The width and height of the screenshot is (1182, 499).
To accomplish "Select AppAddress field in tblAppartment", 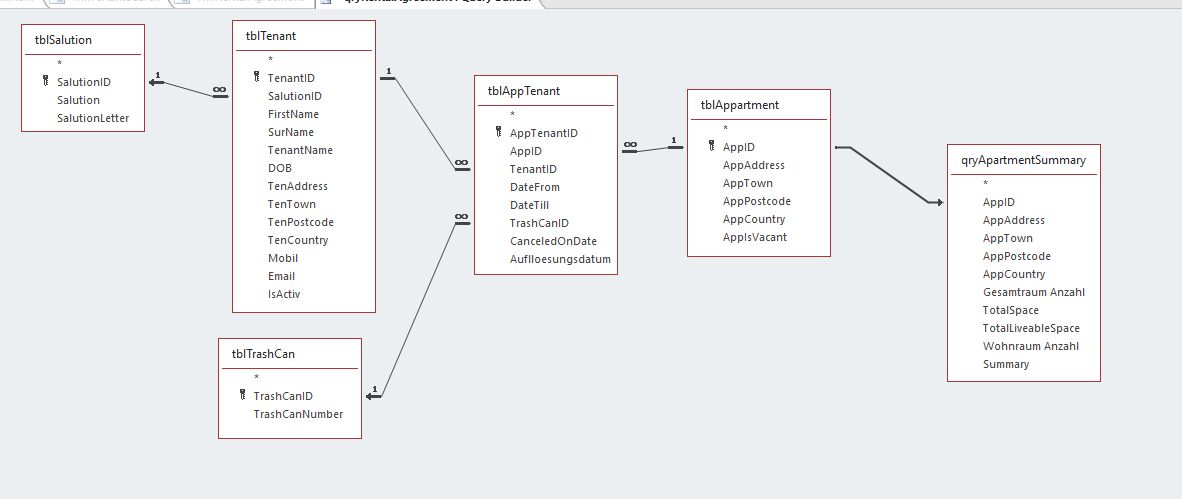I will coord(754,165).
